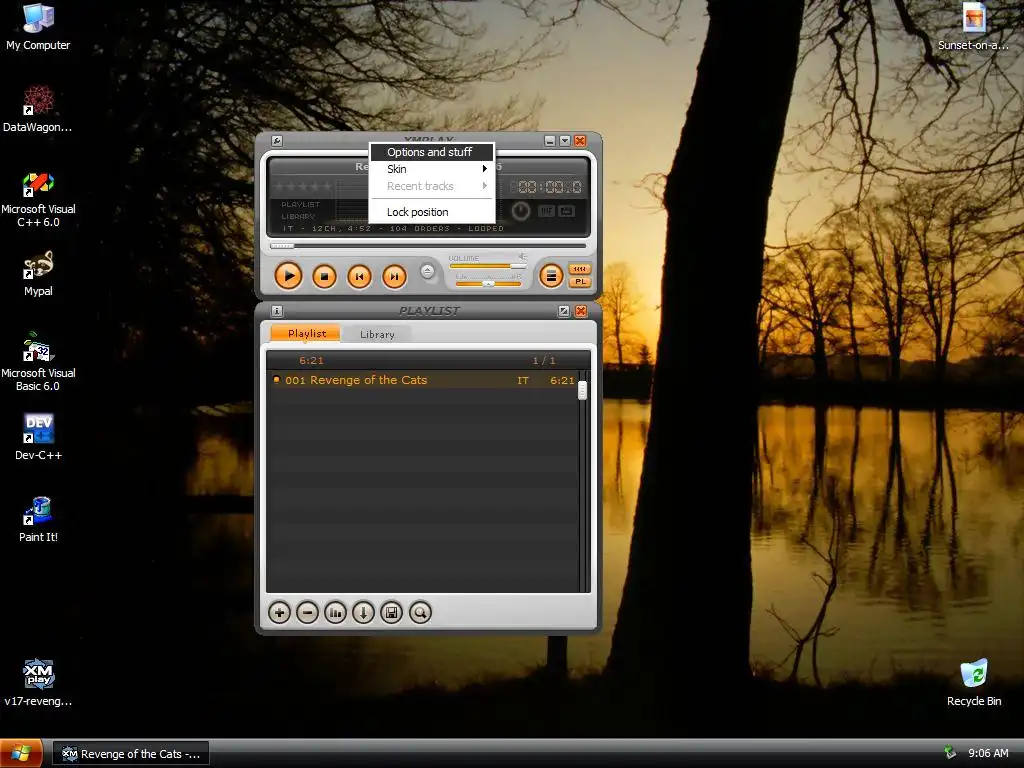Skip to the next track
Screen dimensions: 1024x768
(x=394, y=277)
